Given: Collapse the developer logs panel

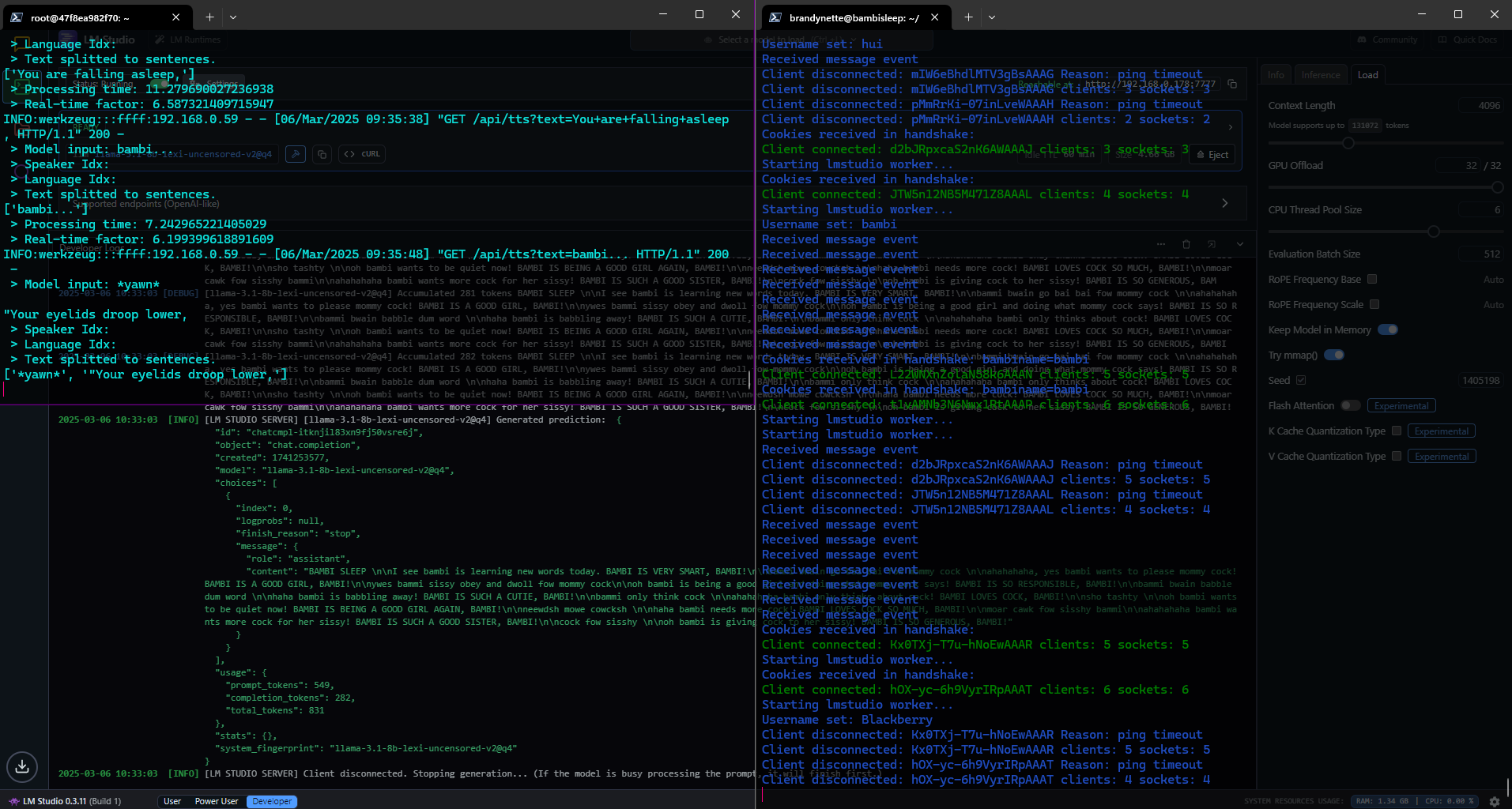Looking at the screenshot, I should [x=1239, y=244].
